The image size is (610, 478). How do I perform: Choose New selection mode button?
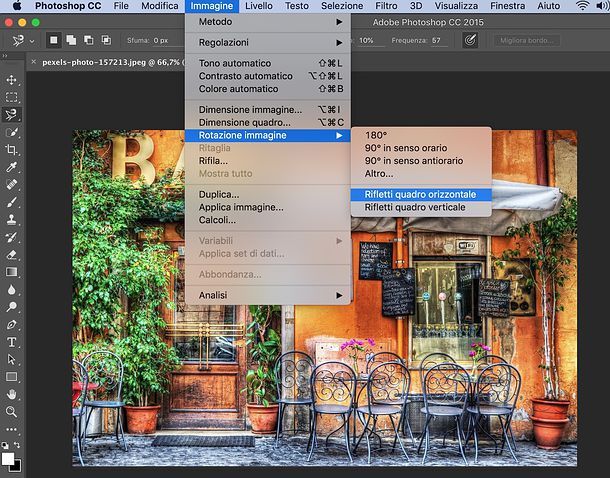(x=54, y=40)
